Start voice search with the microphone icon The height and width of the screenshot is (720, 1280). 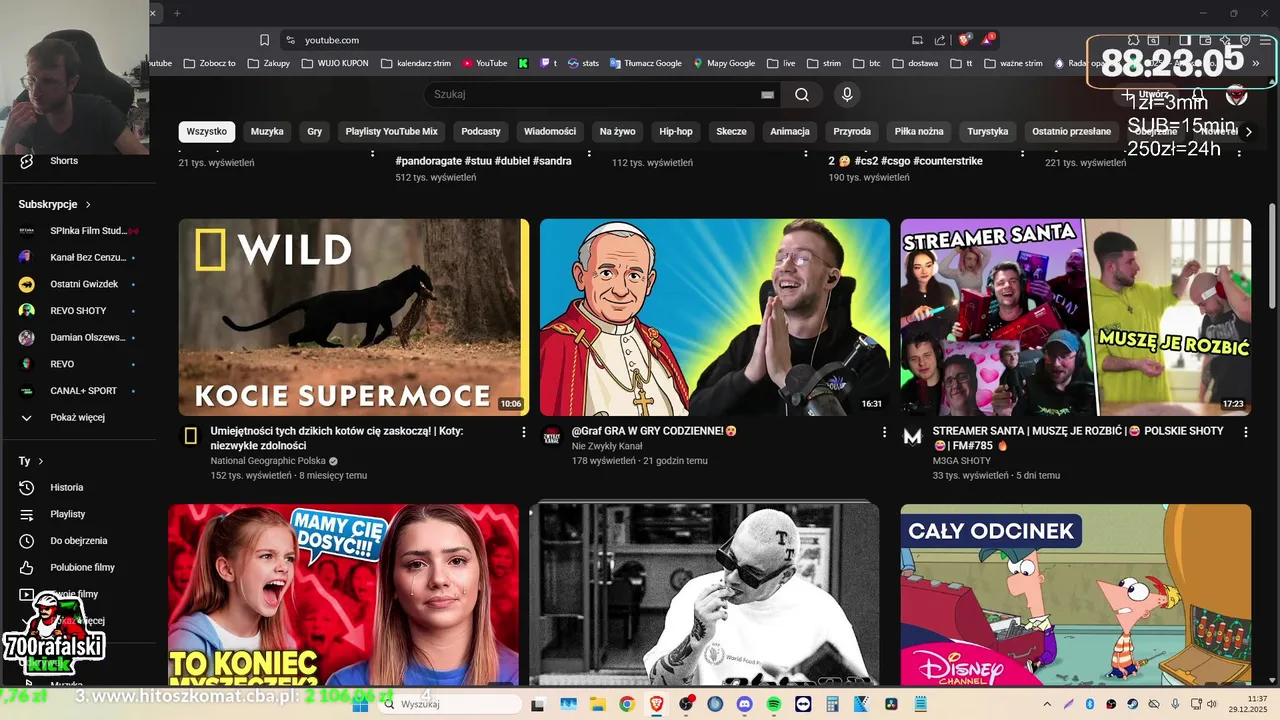[x=847, y=95]
